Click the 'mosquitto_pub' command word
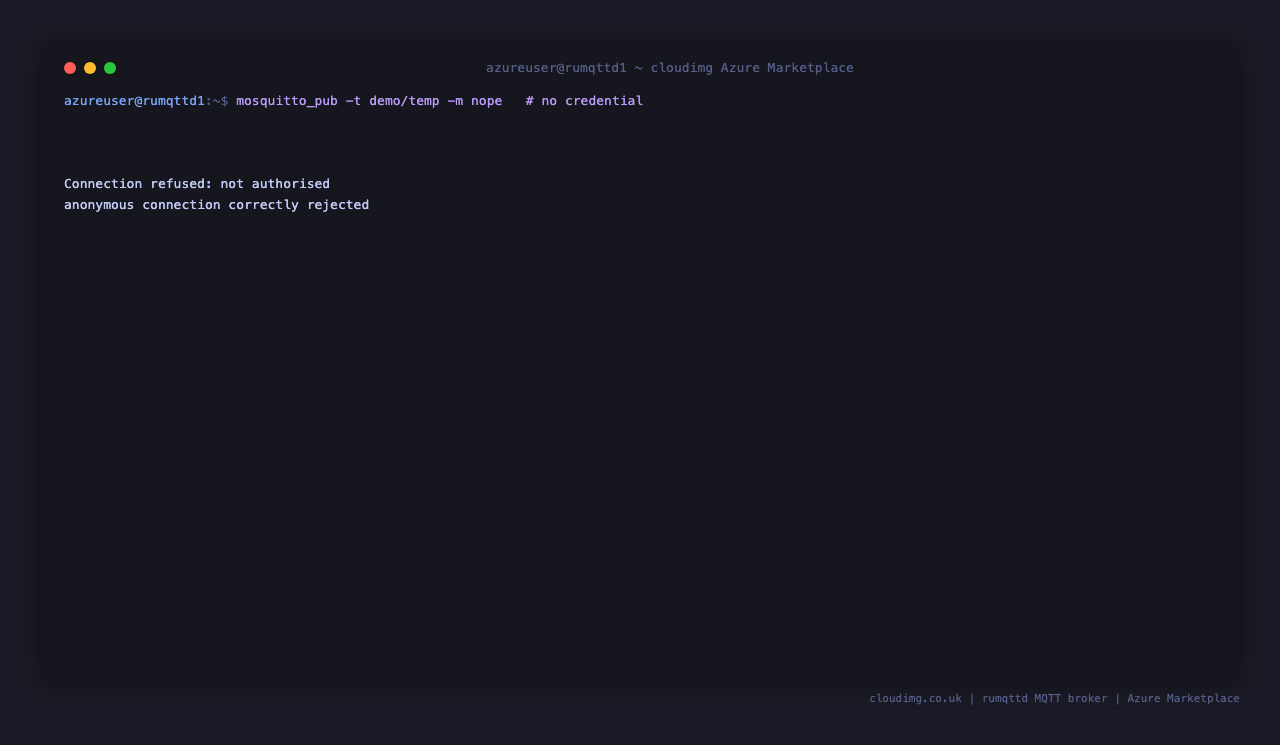 [x=287, y=101]
